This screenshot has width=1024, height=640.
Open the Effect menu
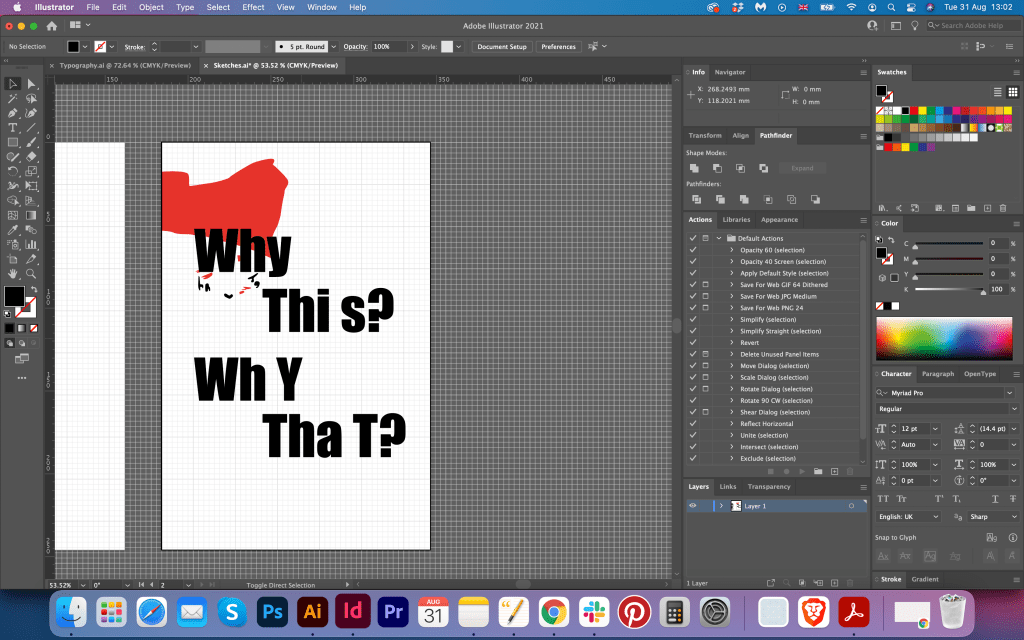coord(253,7)
